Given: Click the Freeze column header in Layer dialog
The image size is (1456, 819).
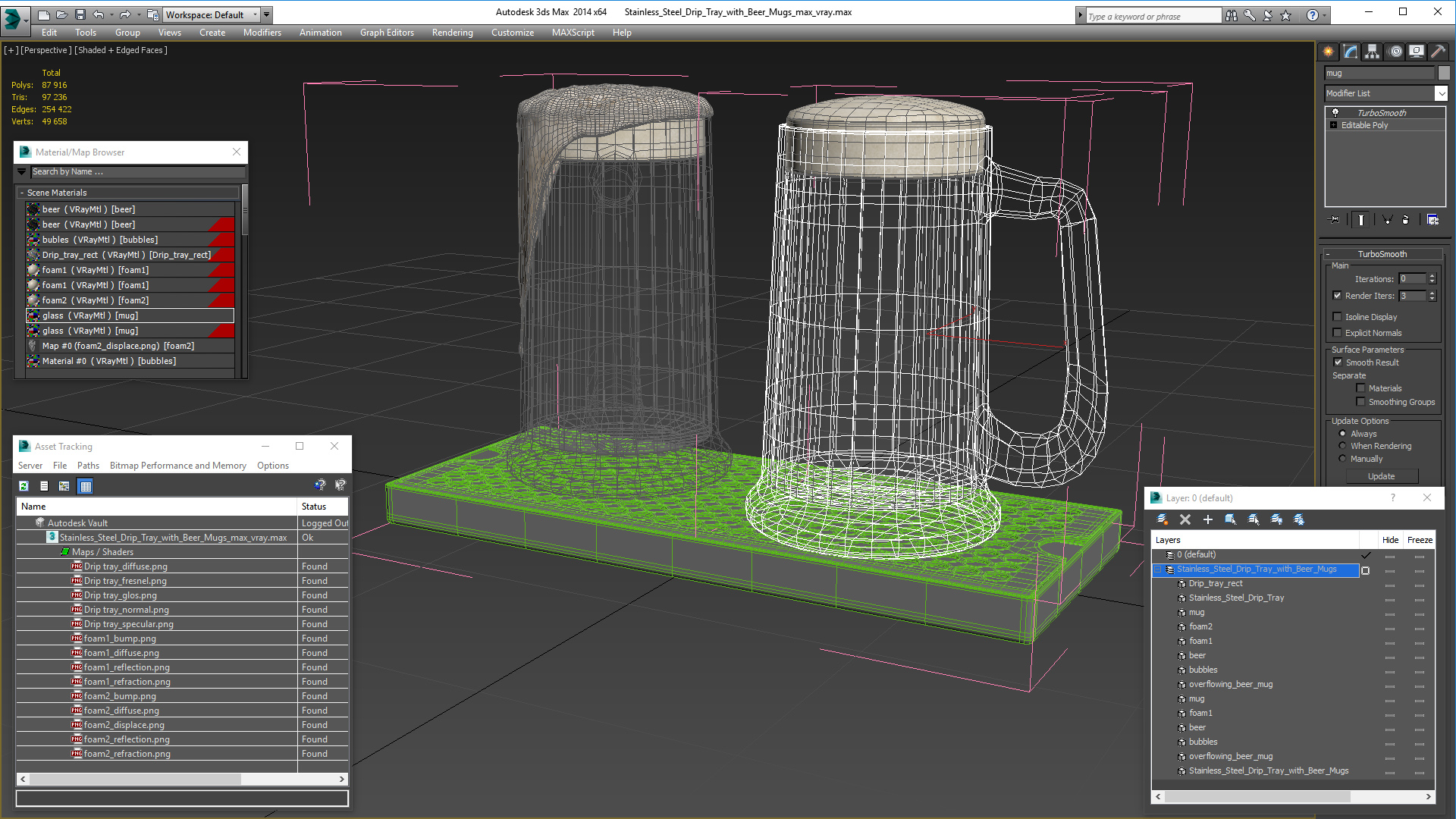Looking at the screenshot, I should tap(1420, 540).
